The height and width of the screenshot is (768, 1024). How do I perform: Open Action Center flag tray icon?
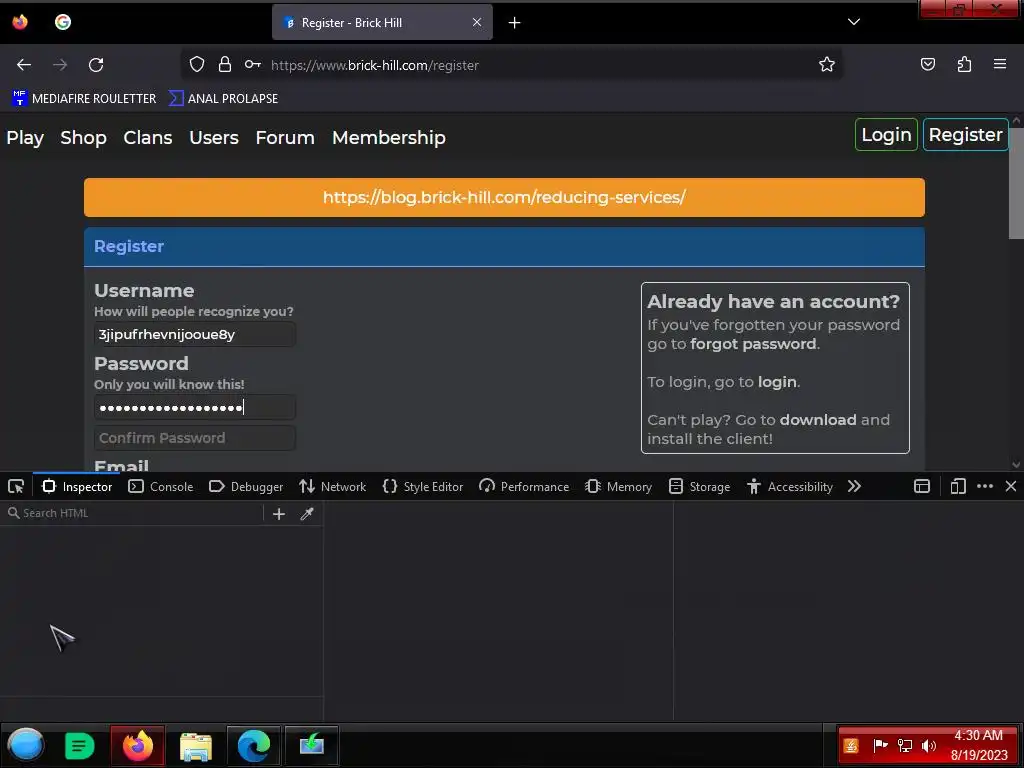880,746
